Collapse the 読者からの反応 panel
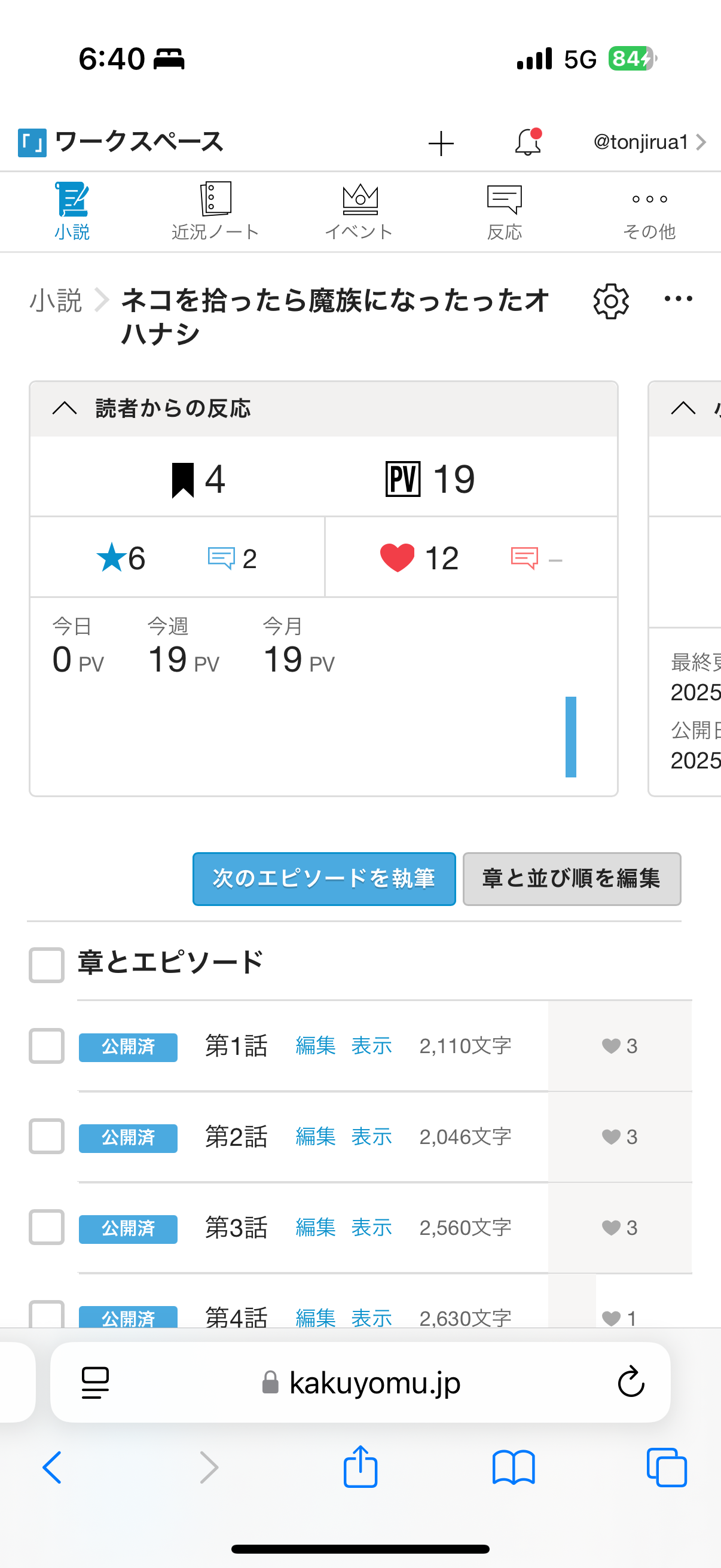721x1568 pixels. point(65,408)
